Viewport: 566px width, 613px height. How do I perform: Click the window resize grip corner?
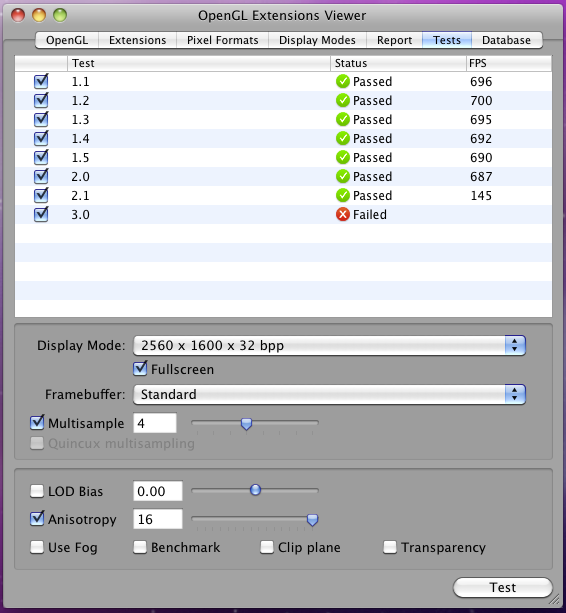[554, 599]
